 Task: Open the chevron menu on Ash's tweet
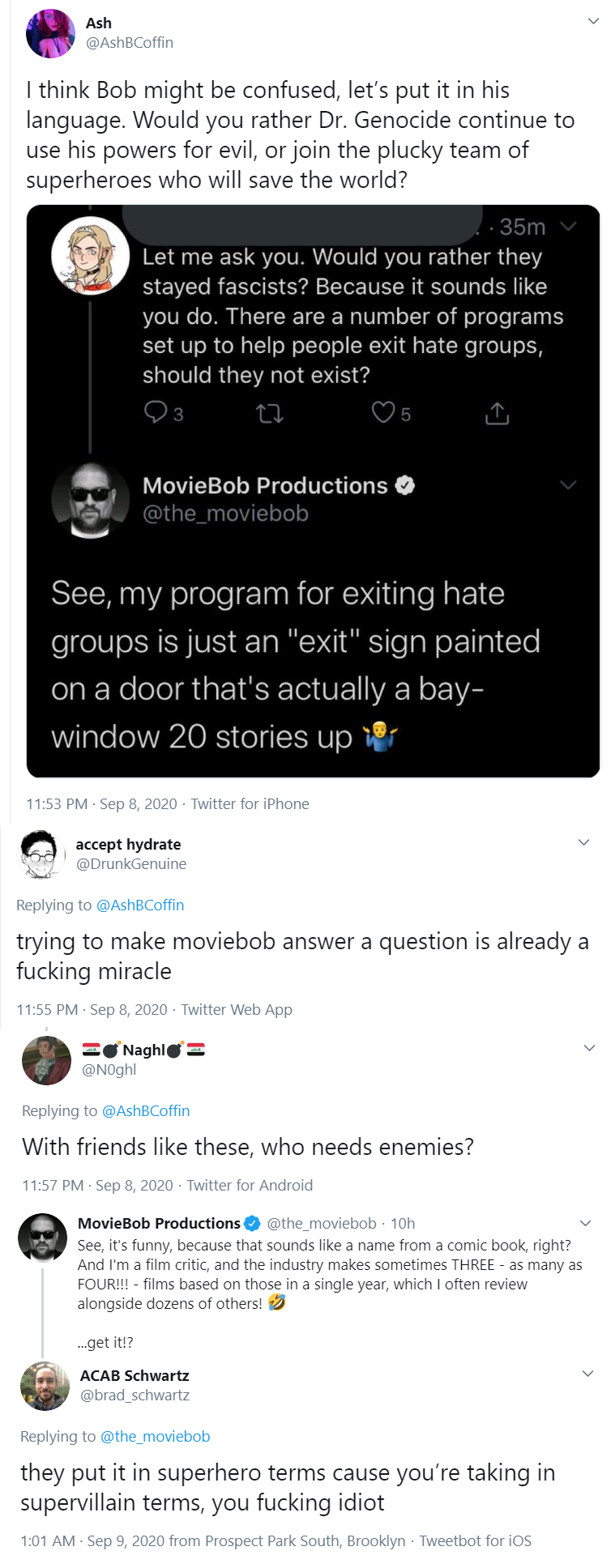click(593, 22)
